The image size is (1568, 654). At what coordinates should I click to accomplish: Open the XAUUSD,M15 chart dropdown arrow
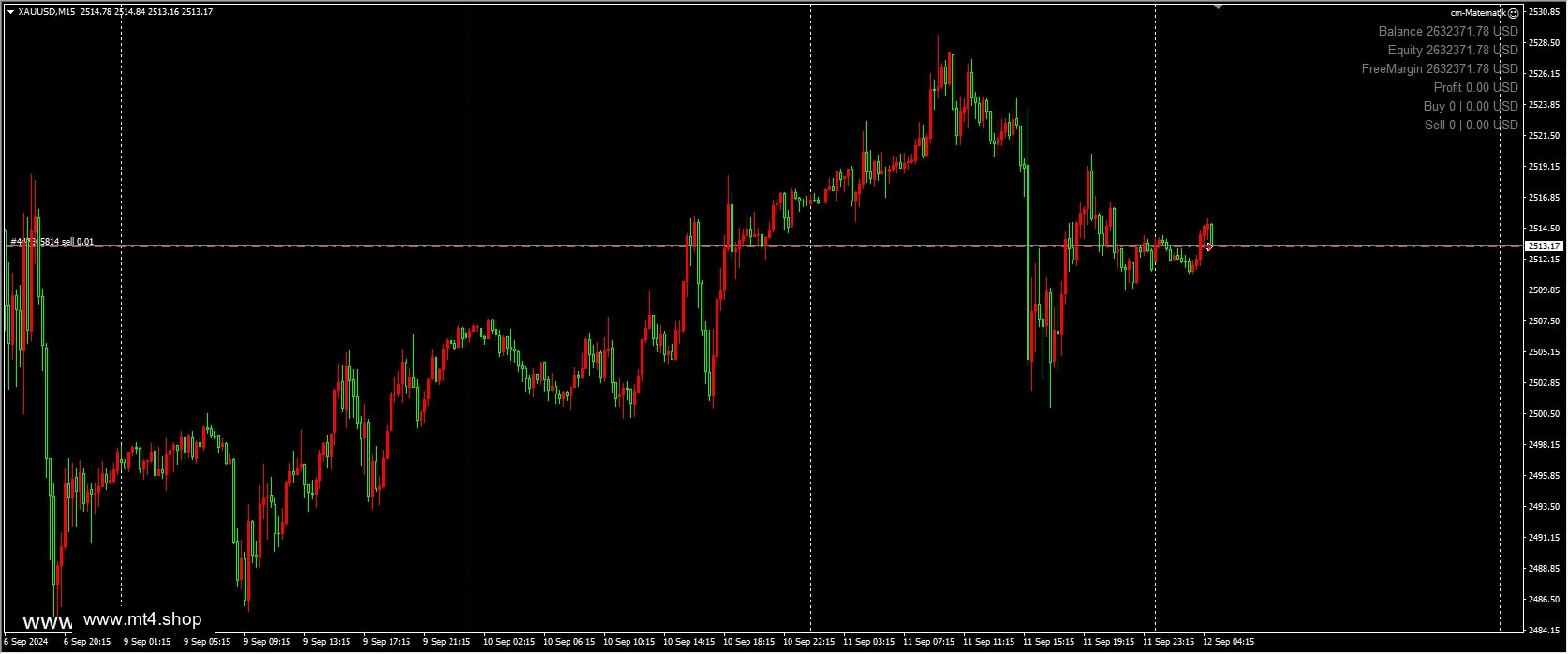pos(10,12)
